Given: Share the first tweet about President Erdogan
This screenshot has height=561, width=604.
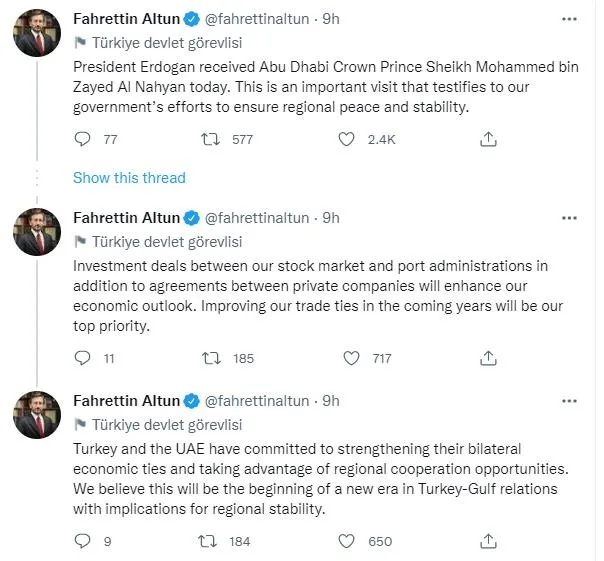Looking at the screenshot, I should click(x=488, y=140).
